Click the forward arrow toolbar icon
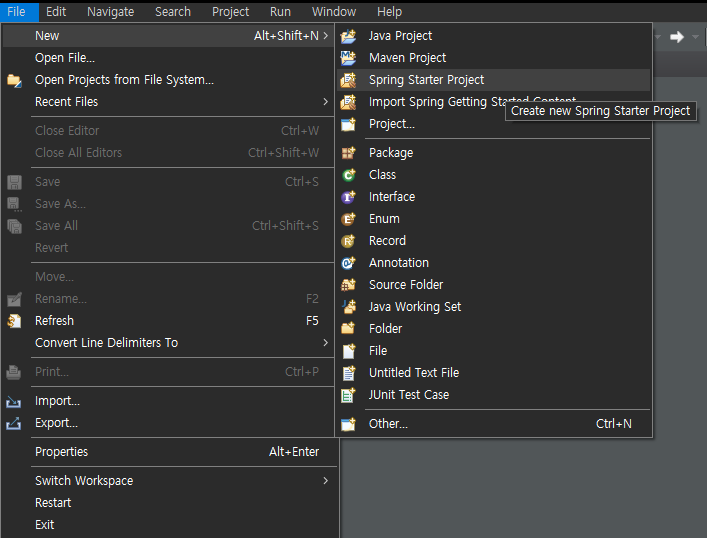The height and width of the screenshot is (538, 707). tap(677, 37)
